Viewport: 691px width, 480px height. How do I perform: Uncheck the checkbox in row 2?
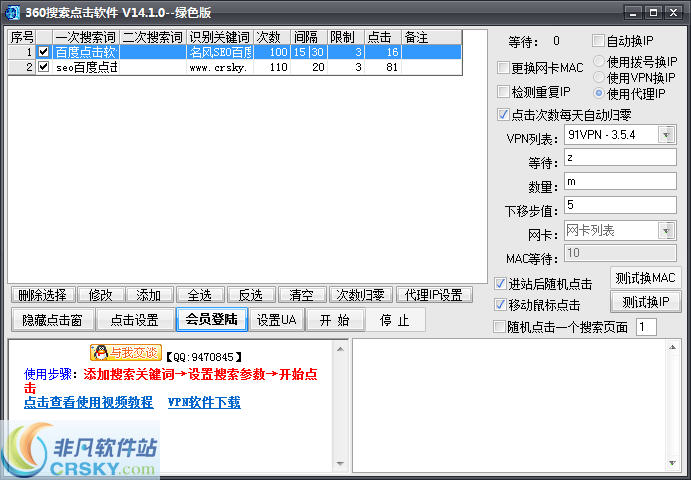click(x=43, y=67)
